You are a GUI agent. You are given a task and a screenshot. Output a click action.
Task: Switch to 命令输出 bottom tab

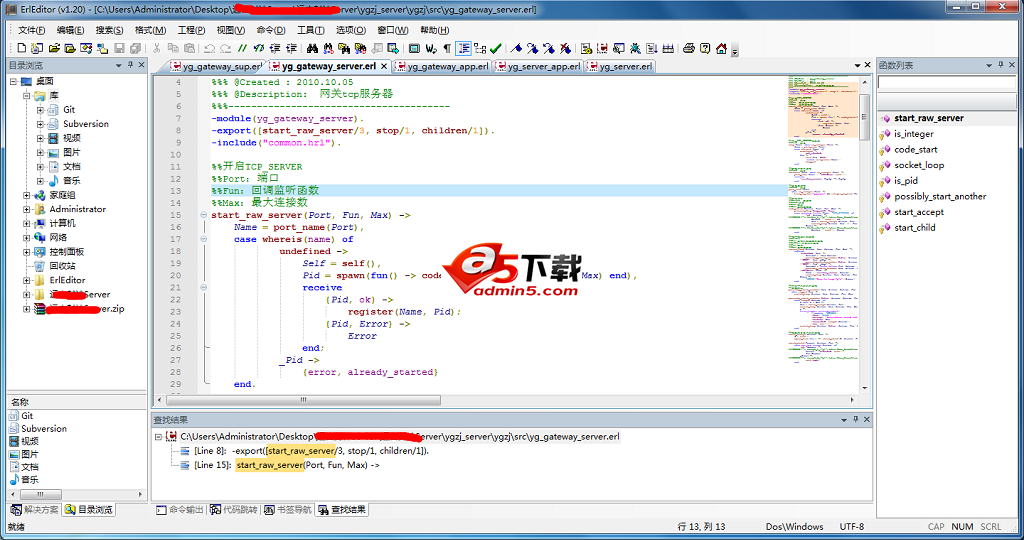click(180, 510)
